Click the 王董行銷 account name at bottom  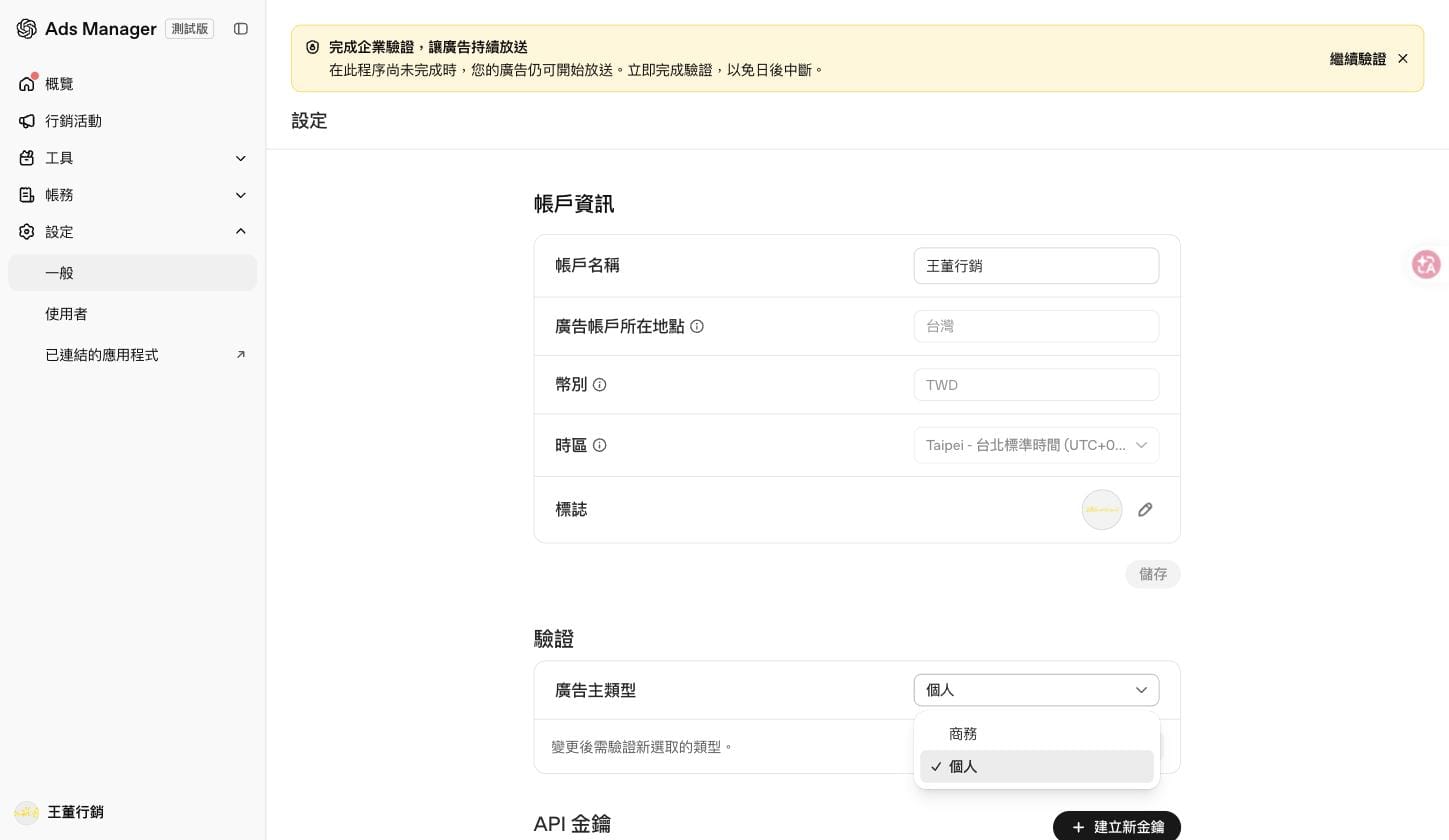tap(76, 812)
